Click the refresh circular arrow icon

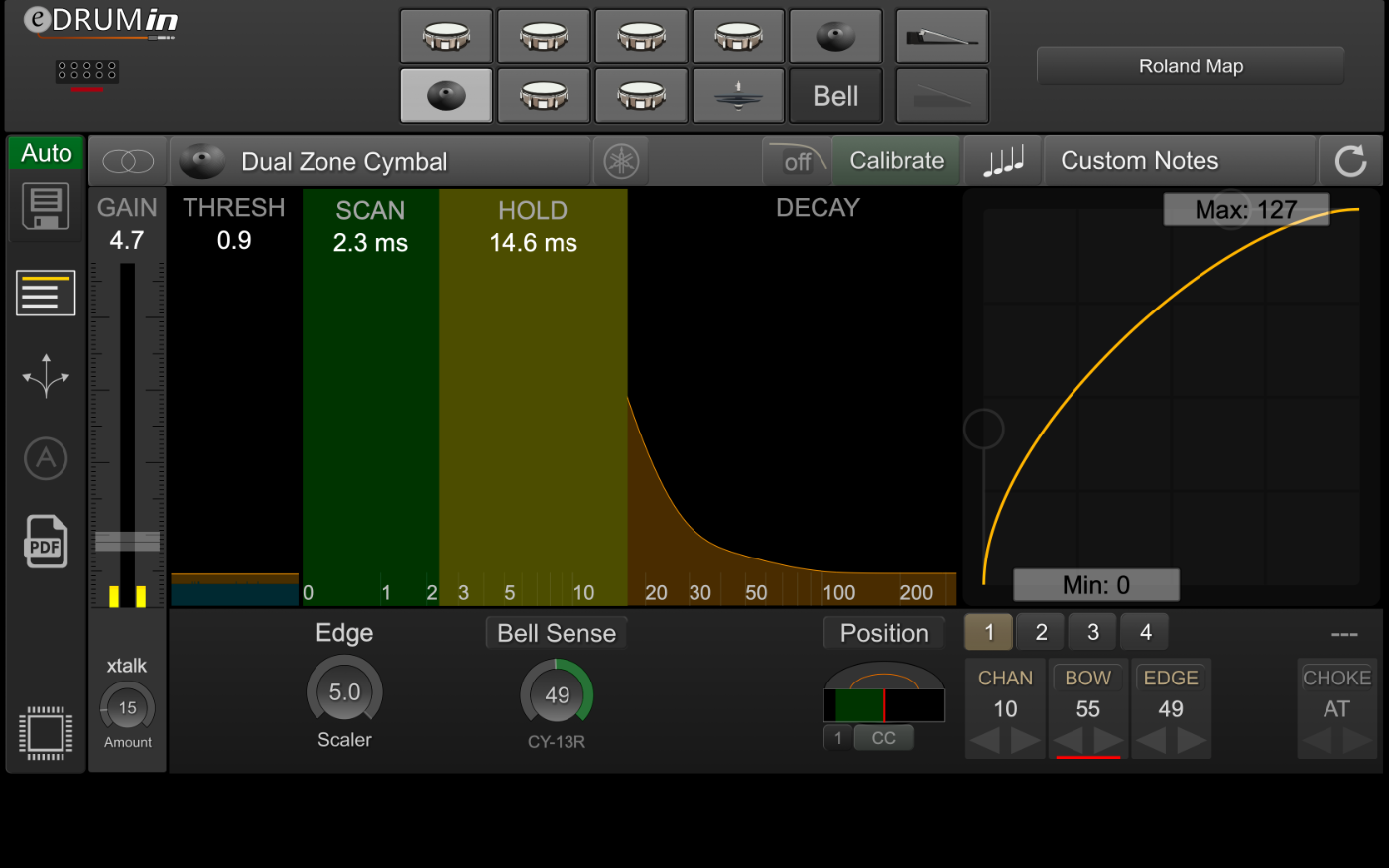click(x=1350, y=161)
